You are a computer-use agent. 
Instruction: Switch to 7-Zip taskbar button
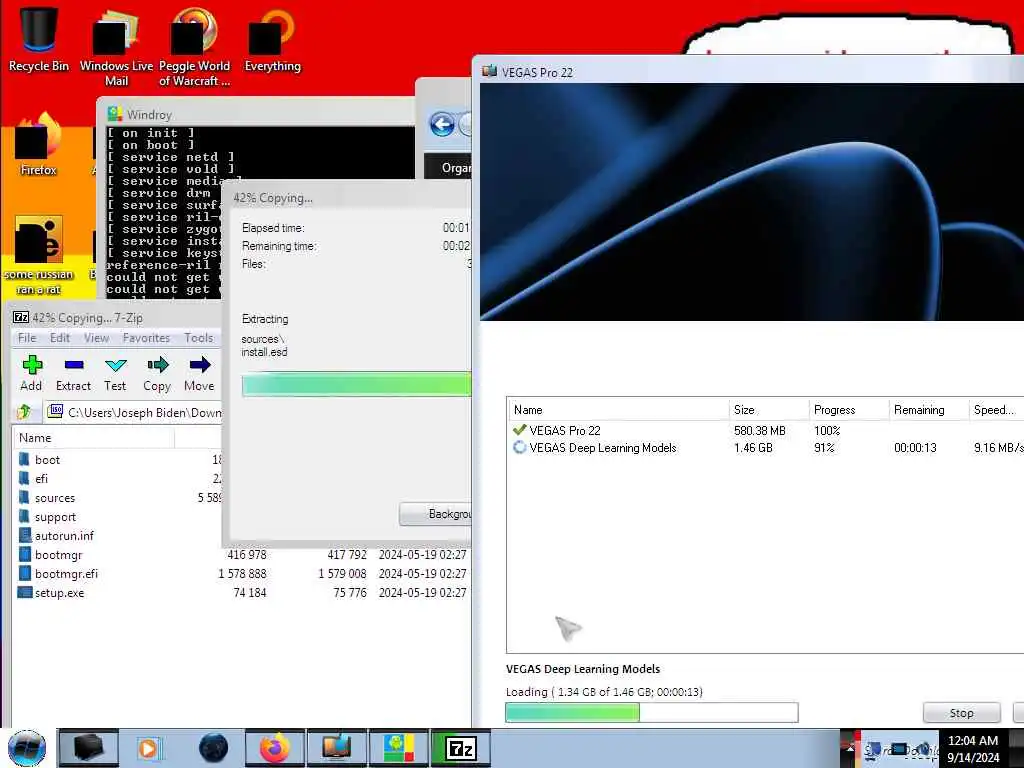point(460,748)
